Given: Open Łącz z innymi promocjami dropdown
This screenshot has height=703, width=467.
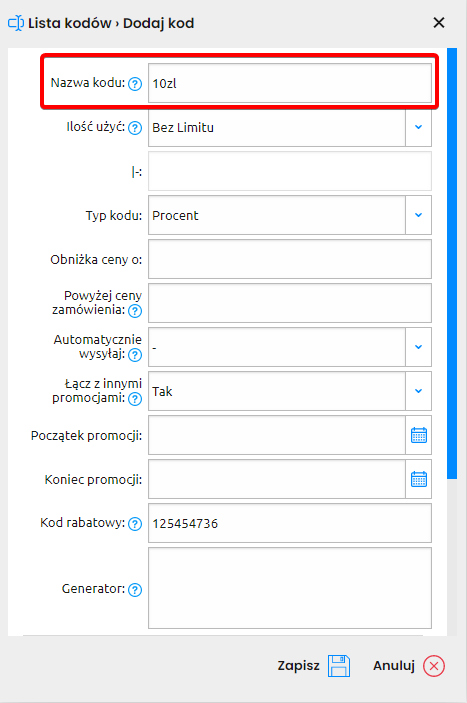Looking at the screenshot, I should coord(419,391).
